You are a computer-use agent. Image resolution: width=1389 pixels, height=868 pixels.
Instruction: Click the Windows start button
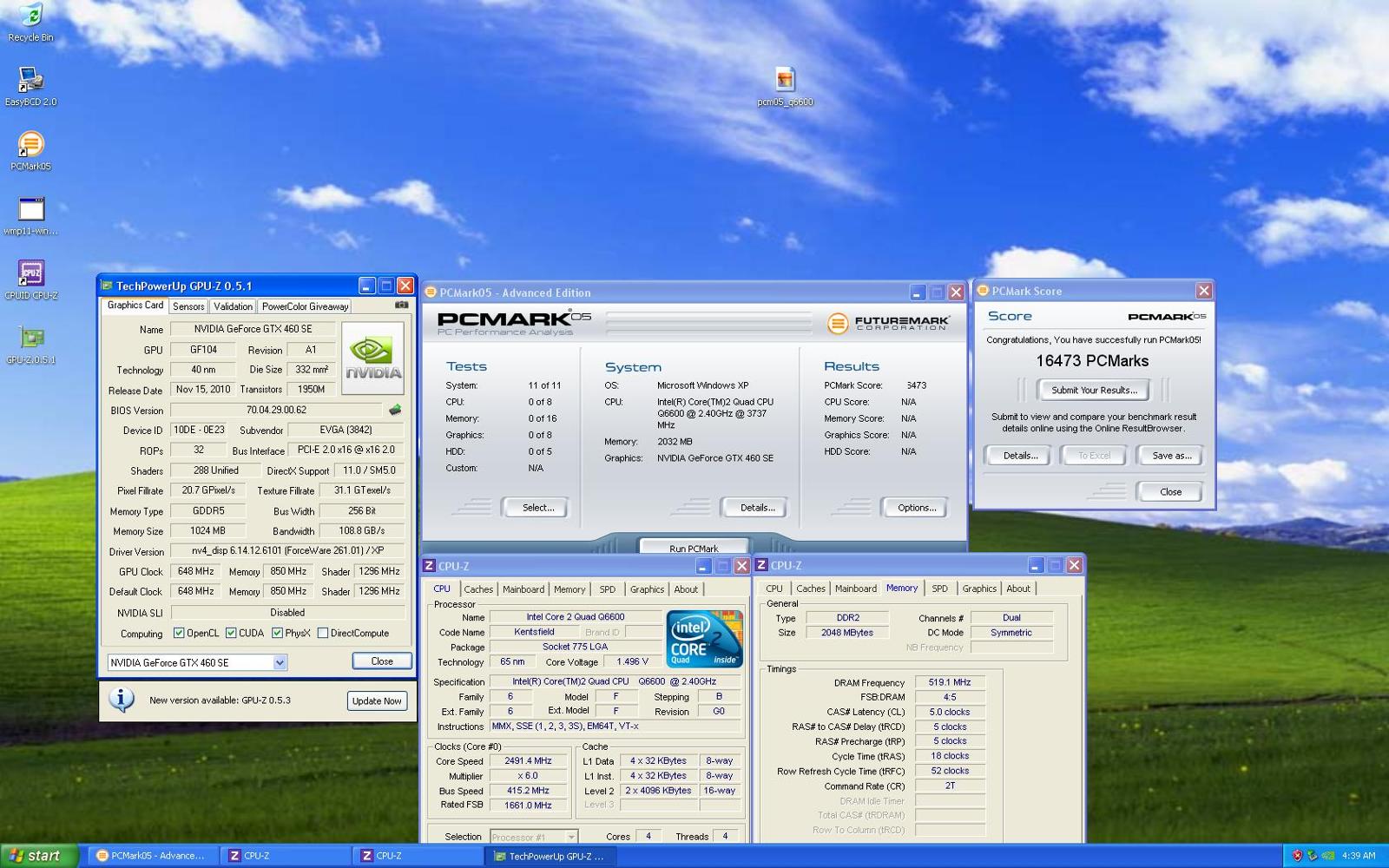(39, 856)
